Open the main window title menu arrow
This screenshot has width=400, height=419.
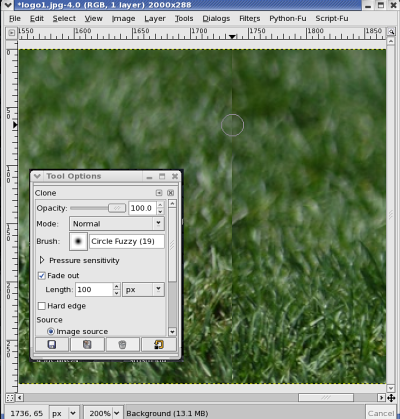point(8,5)
